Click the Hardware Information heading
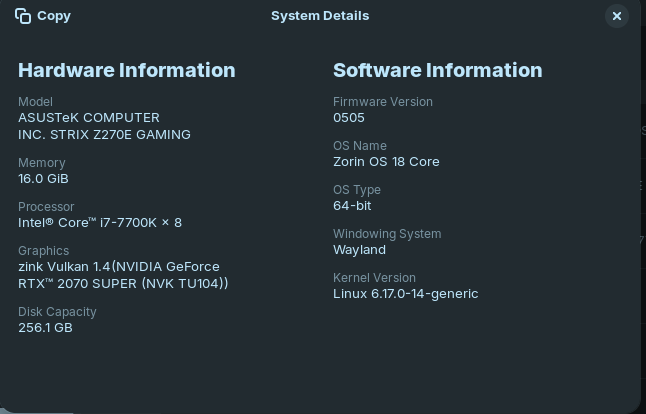The height and width of the screenshot is (414, 646). (x=127, y=70)
